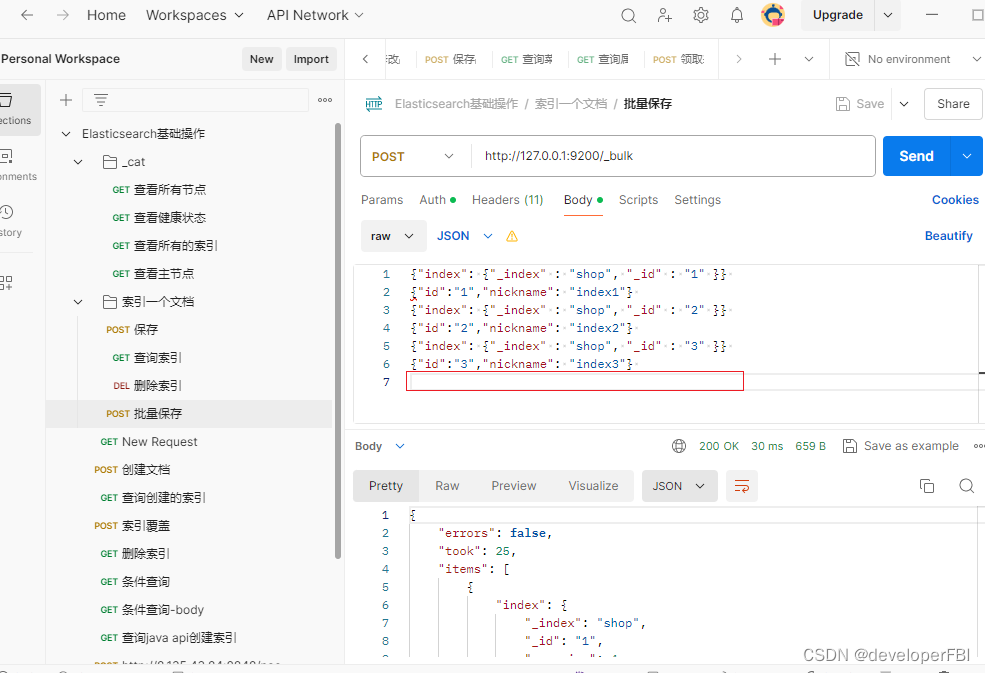Open the search magnifier in top bar

[628, 16]
